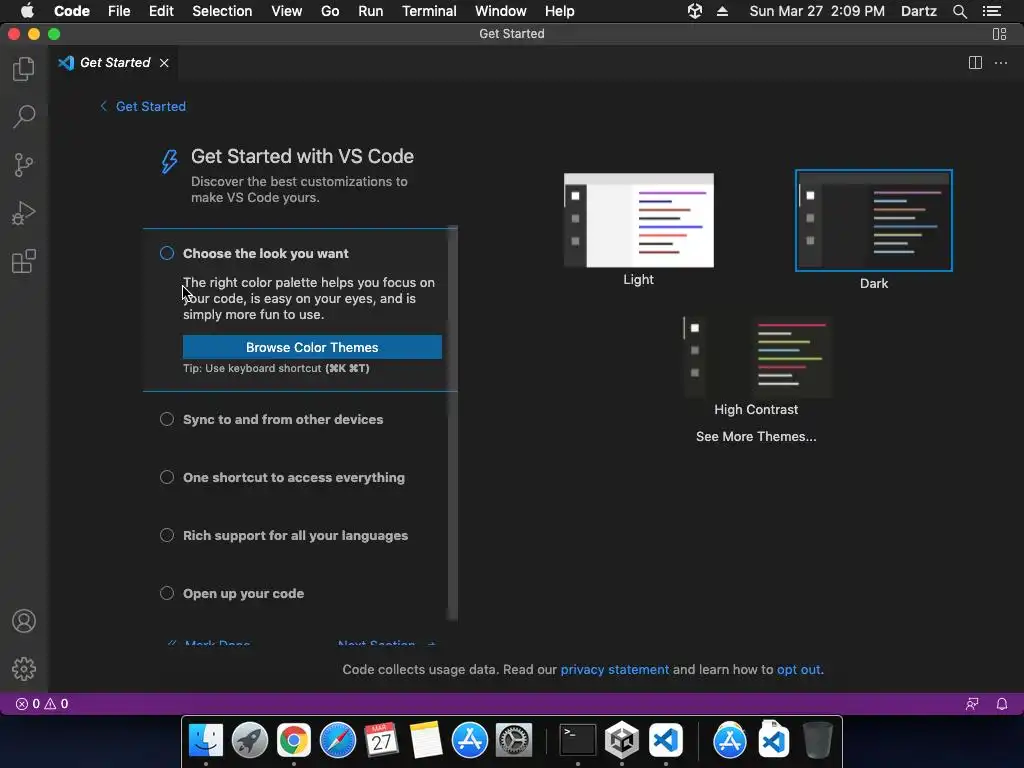1024x768 pixels.
Task: Open the Extensions view
Action: coord(24,261)
